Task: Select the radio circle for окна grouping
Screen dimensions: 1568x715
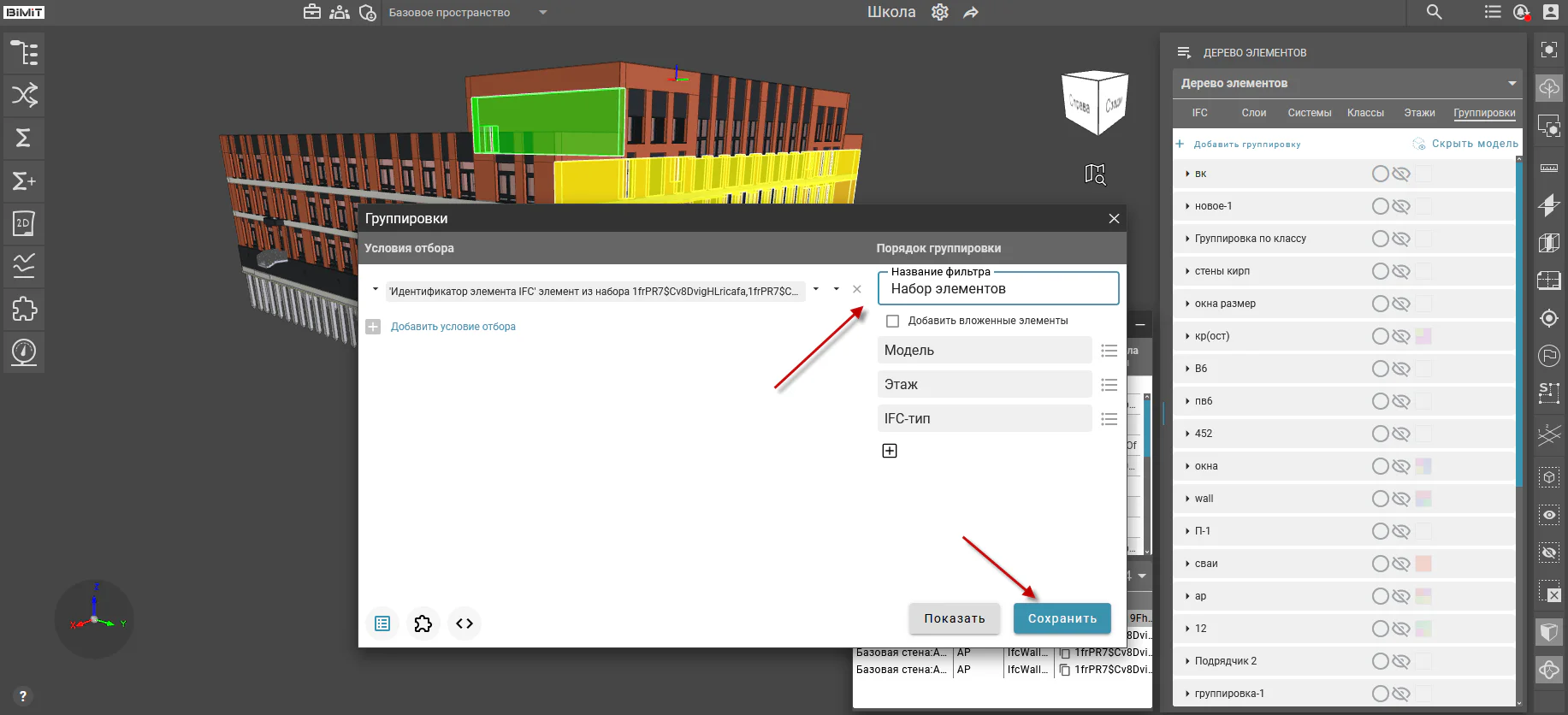Action: (x=1380, y=466)
